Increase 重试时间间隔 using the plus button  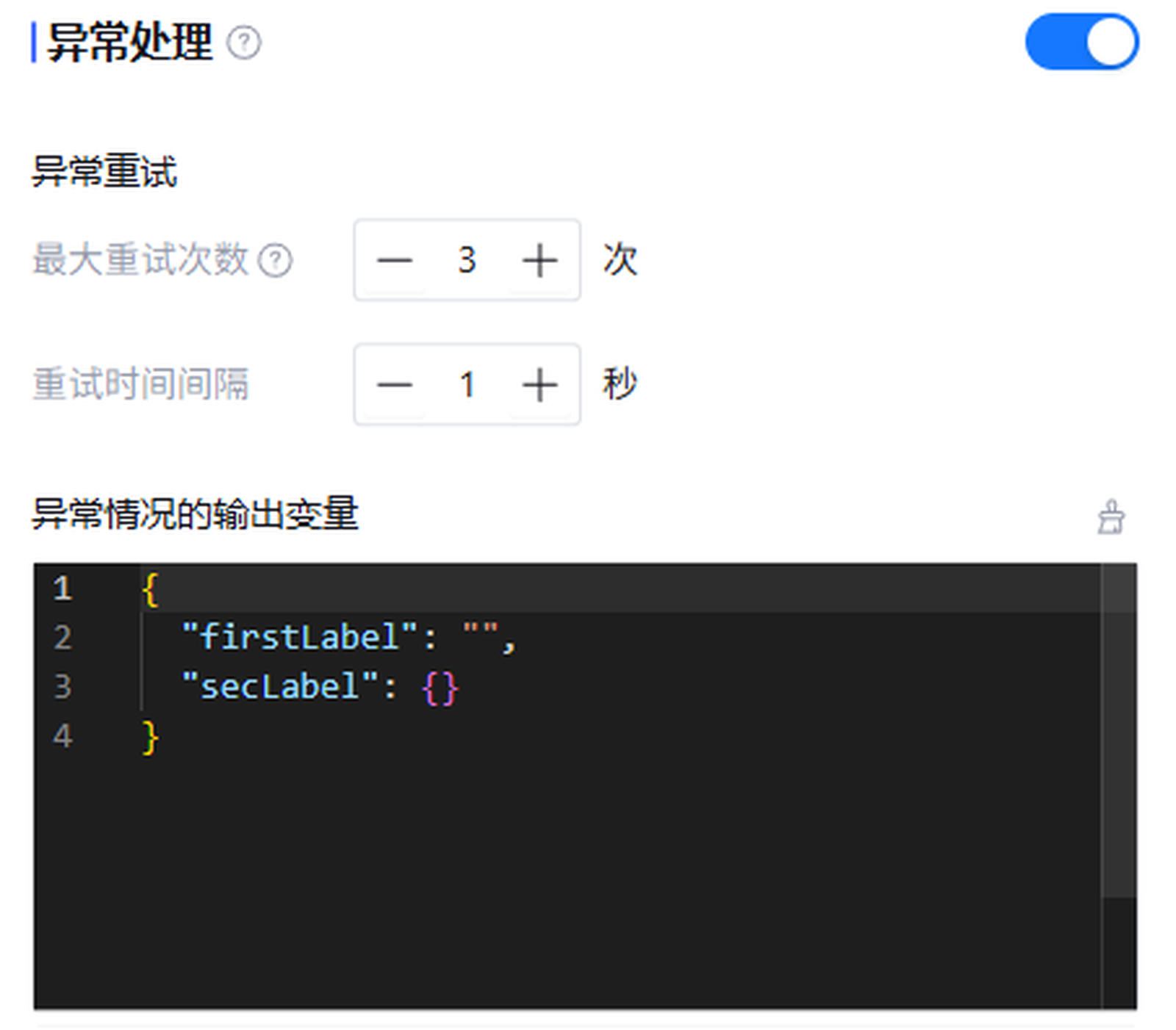tap(539, 384)
